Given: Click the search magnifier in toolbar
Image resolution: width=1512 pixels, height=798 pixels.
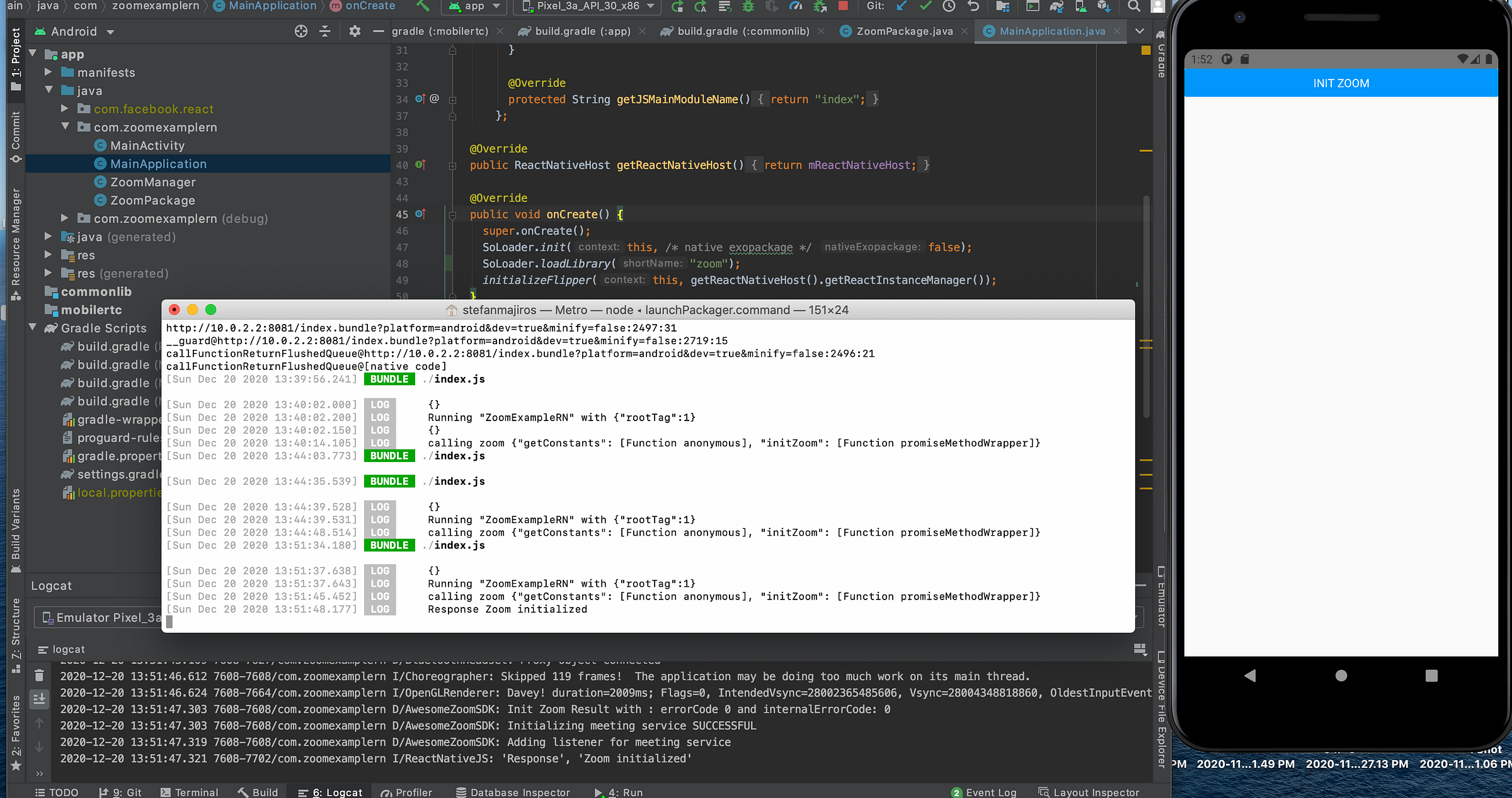Looking at the screenshot, I should tap(1134, 6).
